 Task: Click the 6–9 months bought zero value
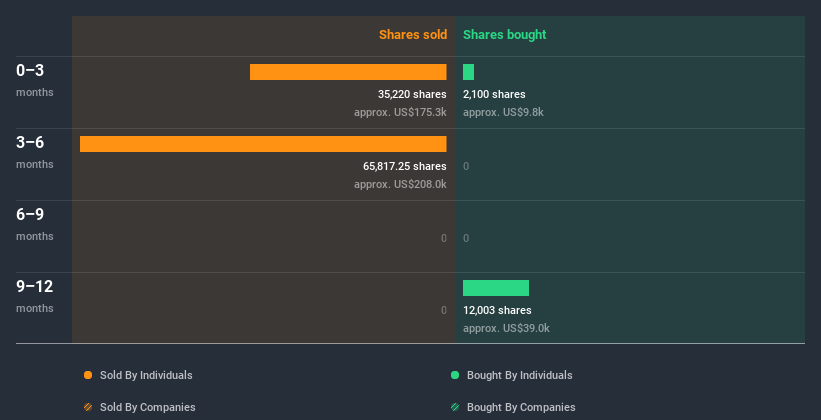[x=466, y=238]
